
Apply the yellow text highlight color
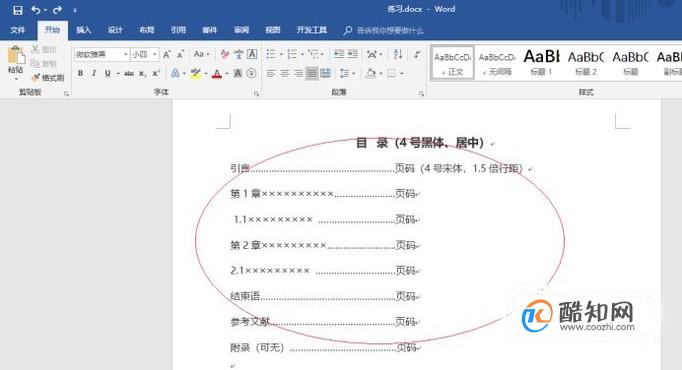point(195,73)
